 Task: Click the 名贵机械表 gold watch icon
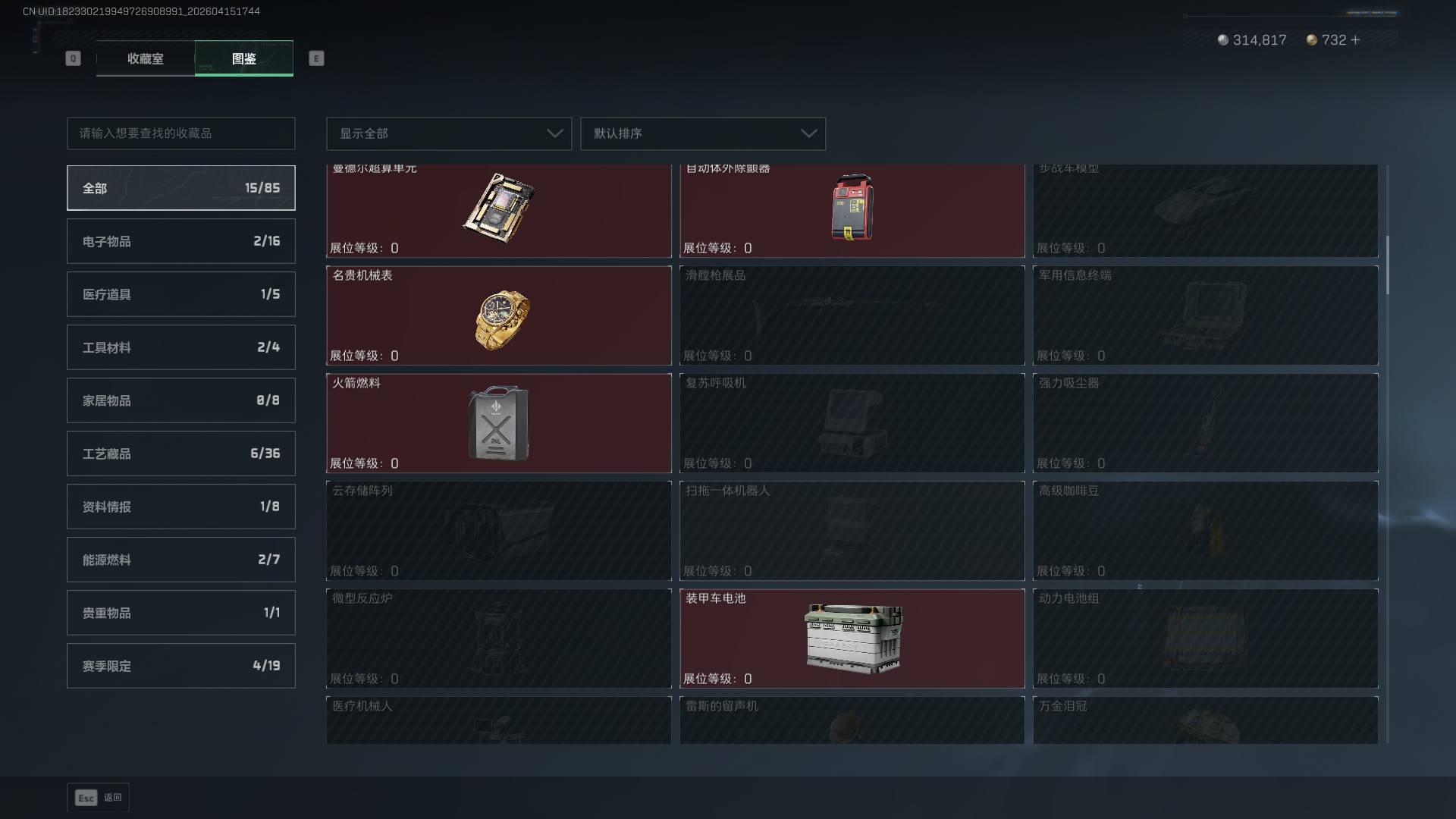(x=502, y=319)
